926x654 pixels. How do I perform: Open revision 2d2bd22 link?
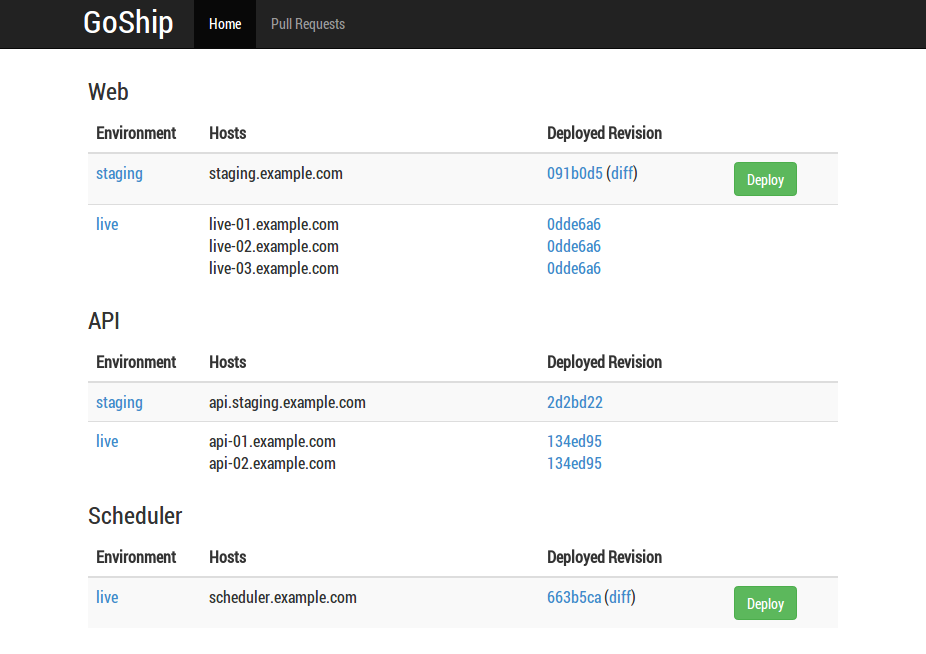click(574, 403)
